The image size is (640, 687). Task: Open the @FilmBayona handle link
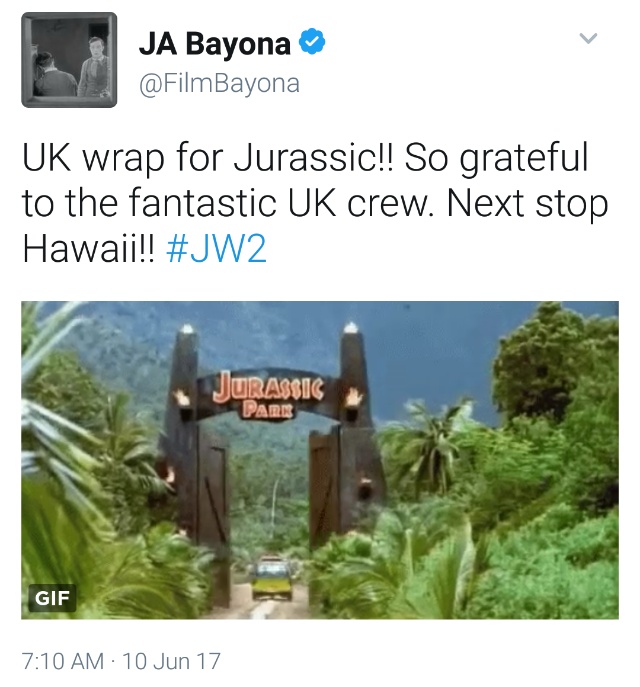(x=219, y=83)
